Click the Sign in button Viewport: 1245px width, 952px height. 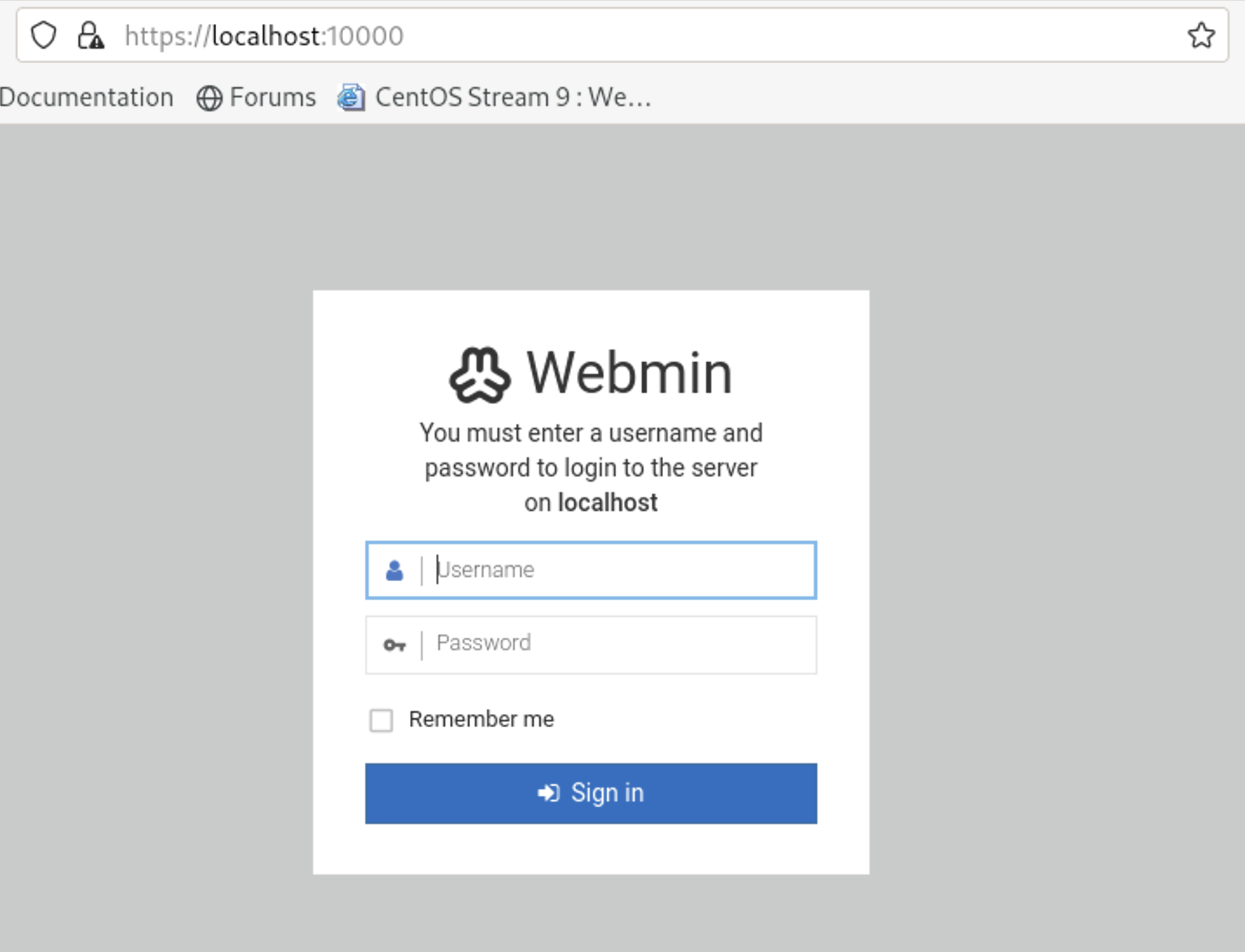coord(591,793)
